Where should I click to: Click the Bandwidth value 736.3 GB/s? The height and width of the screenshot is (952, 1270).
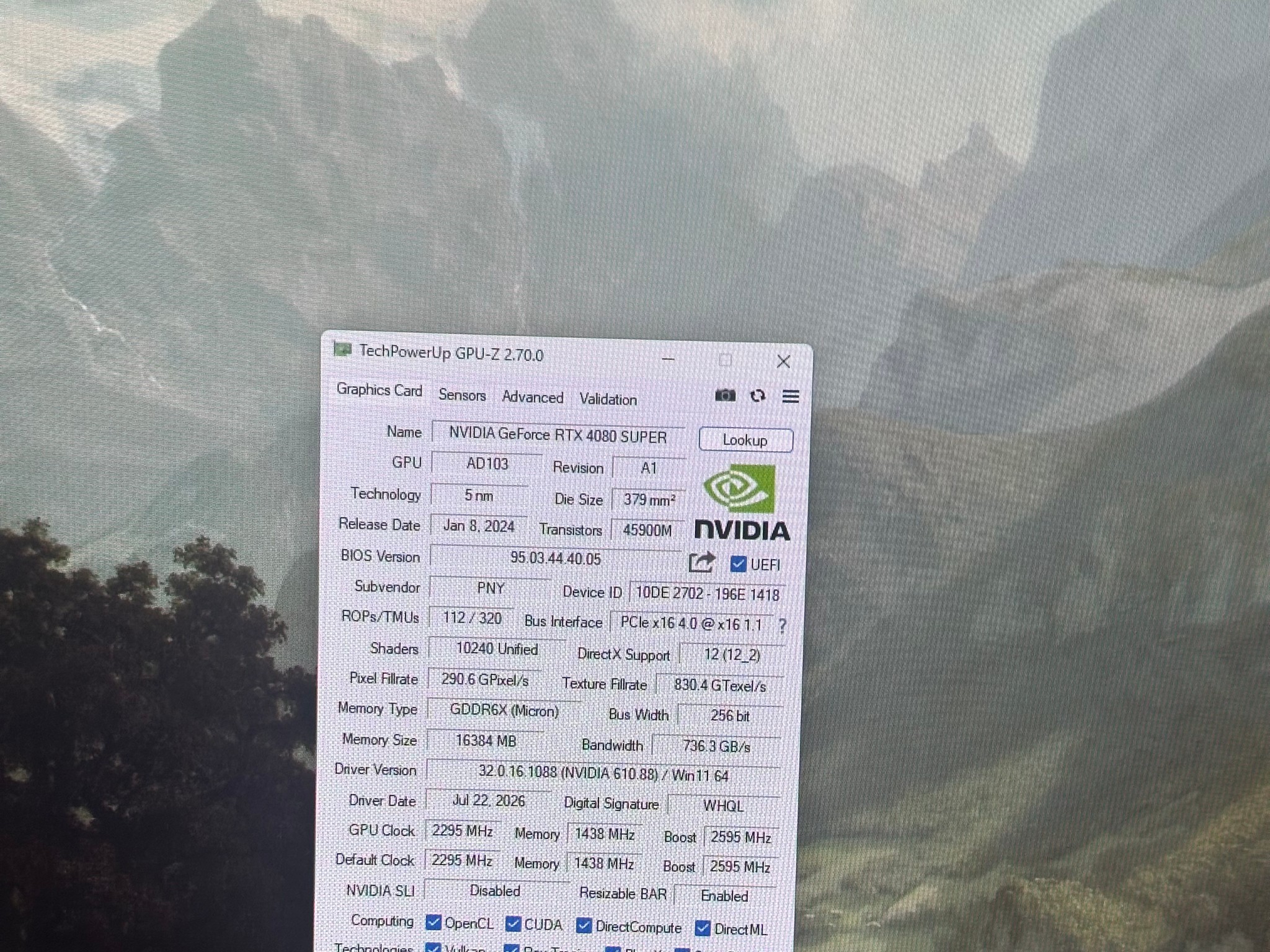[x=716, y=747]
